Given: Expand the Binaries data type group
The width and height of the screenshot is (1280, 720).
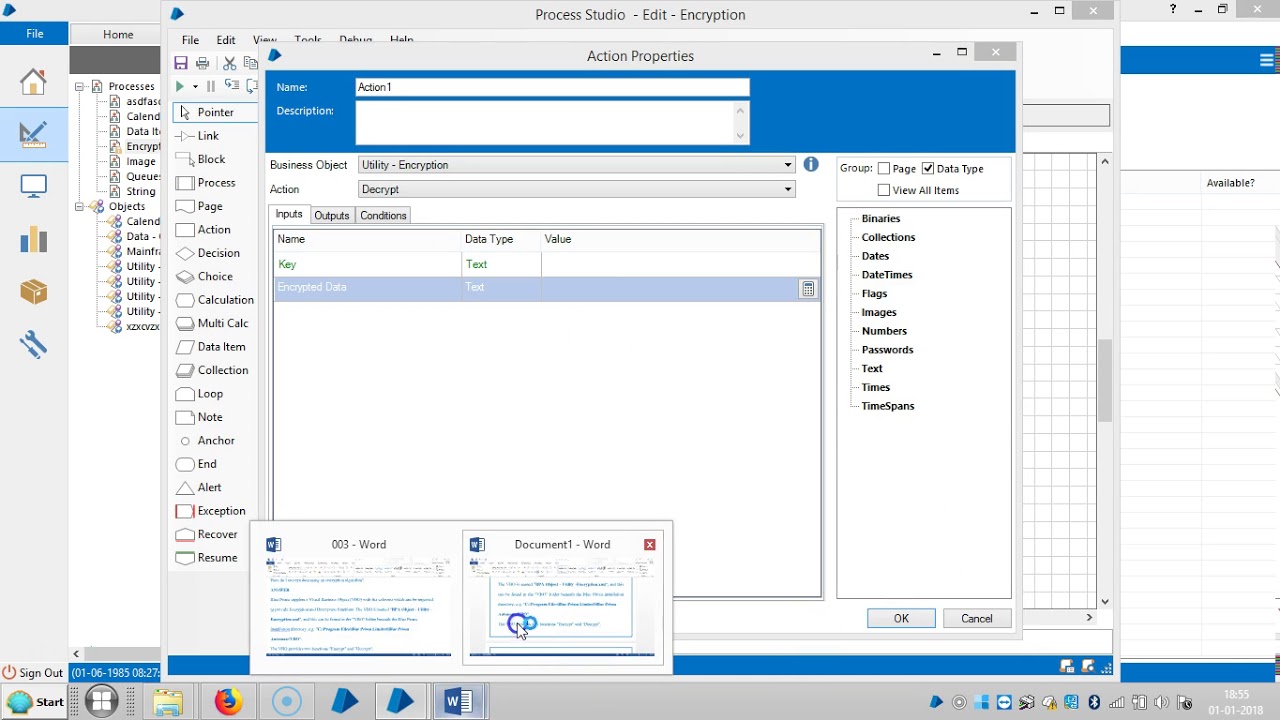Looking at the screenshot, I should pyautogui.click(x=881, y=218).
